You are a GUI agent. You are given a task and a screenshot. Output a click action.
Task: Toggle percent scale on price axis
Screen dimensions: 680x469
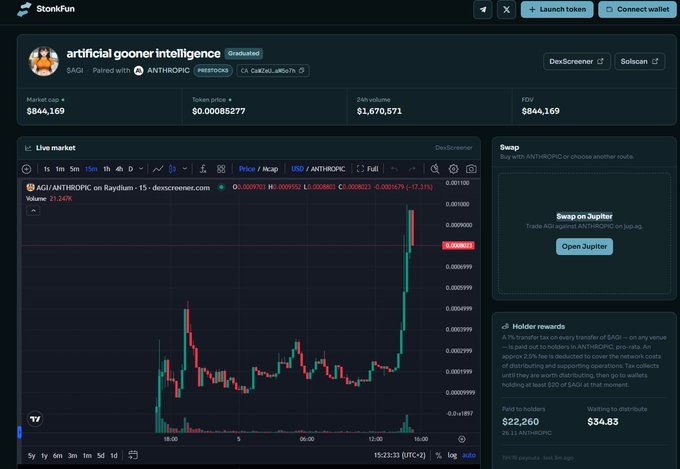pyautogui.click(x=438, y=455)
